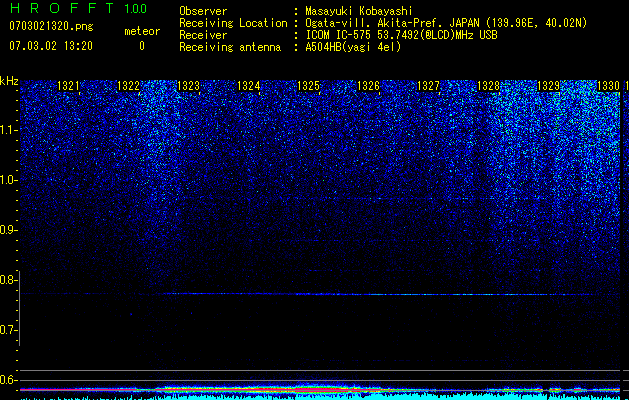Click the Receiver label

coord(203,35)
